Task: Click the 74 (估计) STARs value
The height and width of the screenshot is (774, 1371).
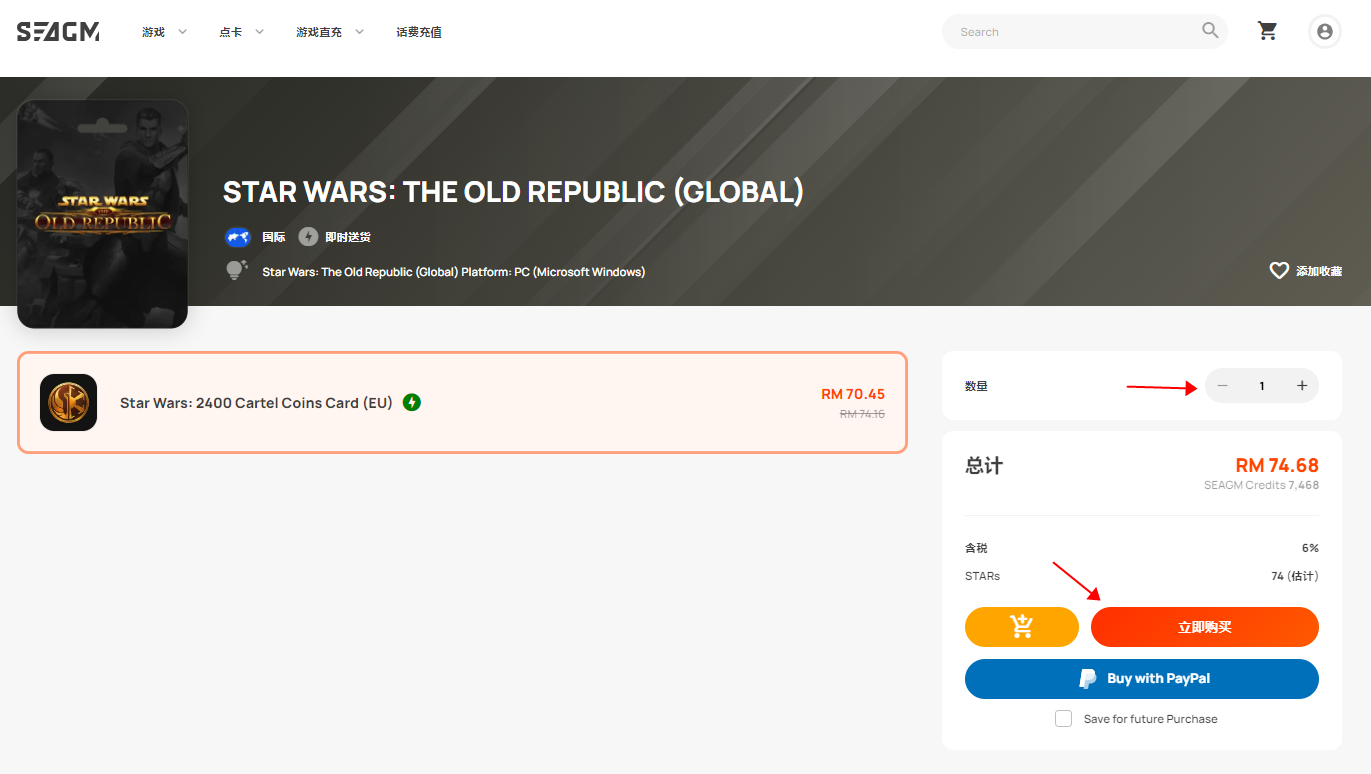Action: point(1295,576)
